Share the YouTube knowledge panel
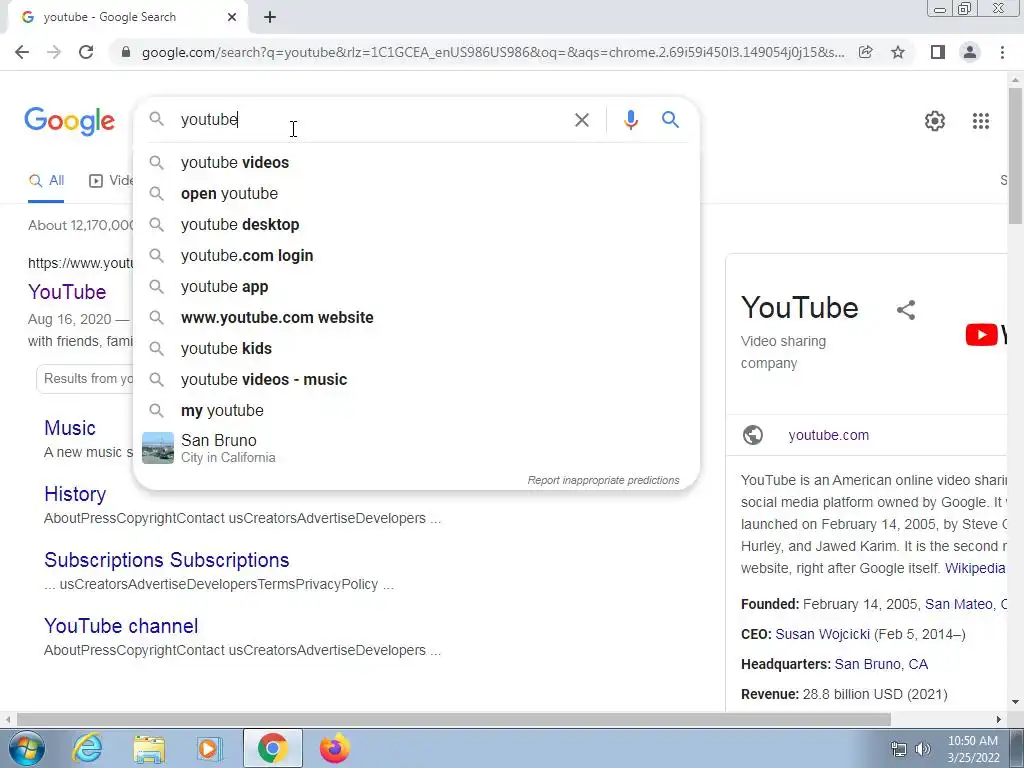The image size is (1024, 768). click(906, 310)
